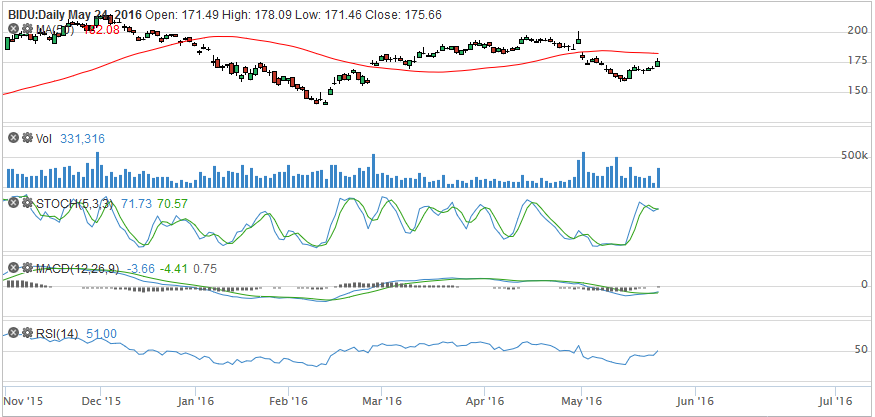Click the RSI(14) label
Viewport: 875px width, 417px height.
(x=56, y=334)
